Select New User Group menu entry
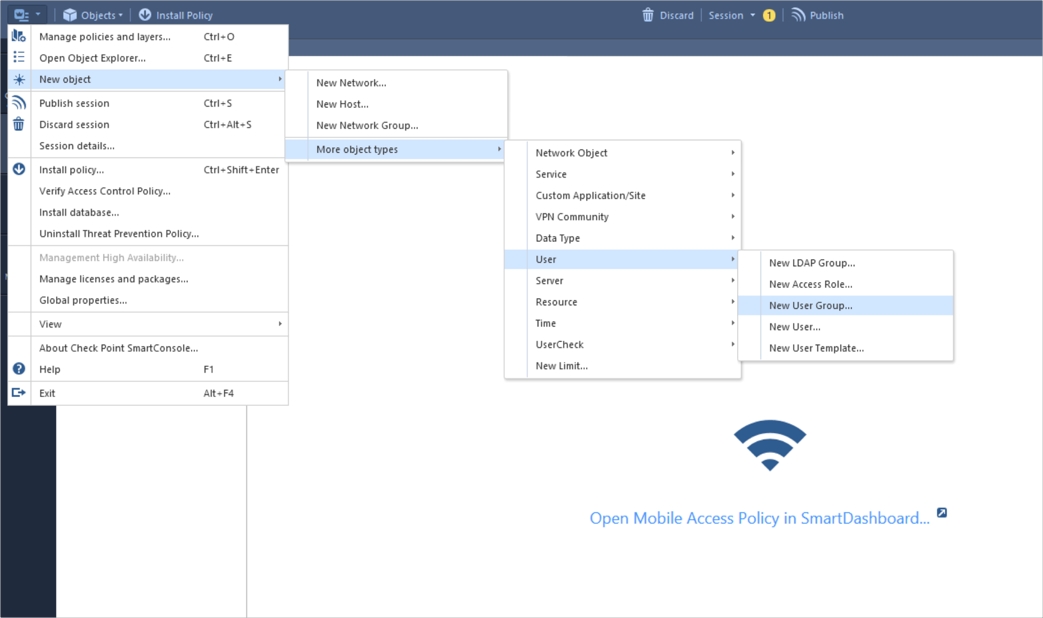Viewport: 1043px width, 618px height. [810, 306]
